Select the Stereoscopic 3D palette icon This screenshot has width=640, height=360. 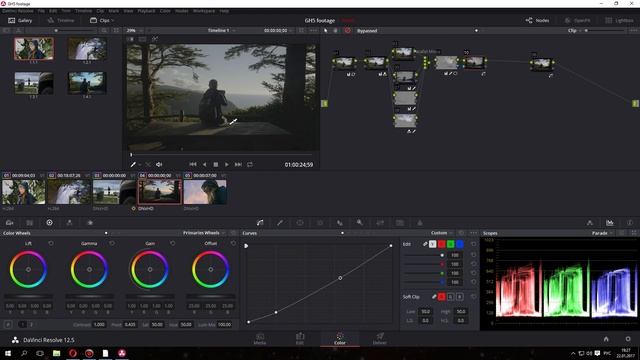pos(400,223)
